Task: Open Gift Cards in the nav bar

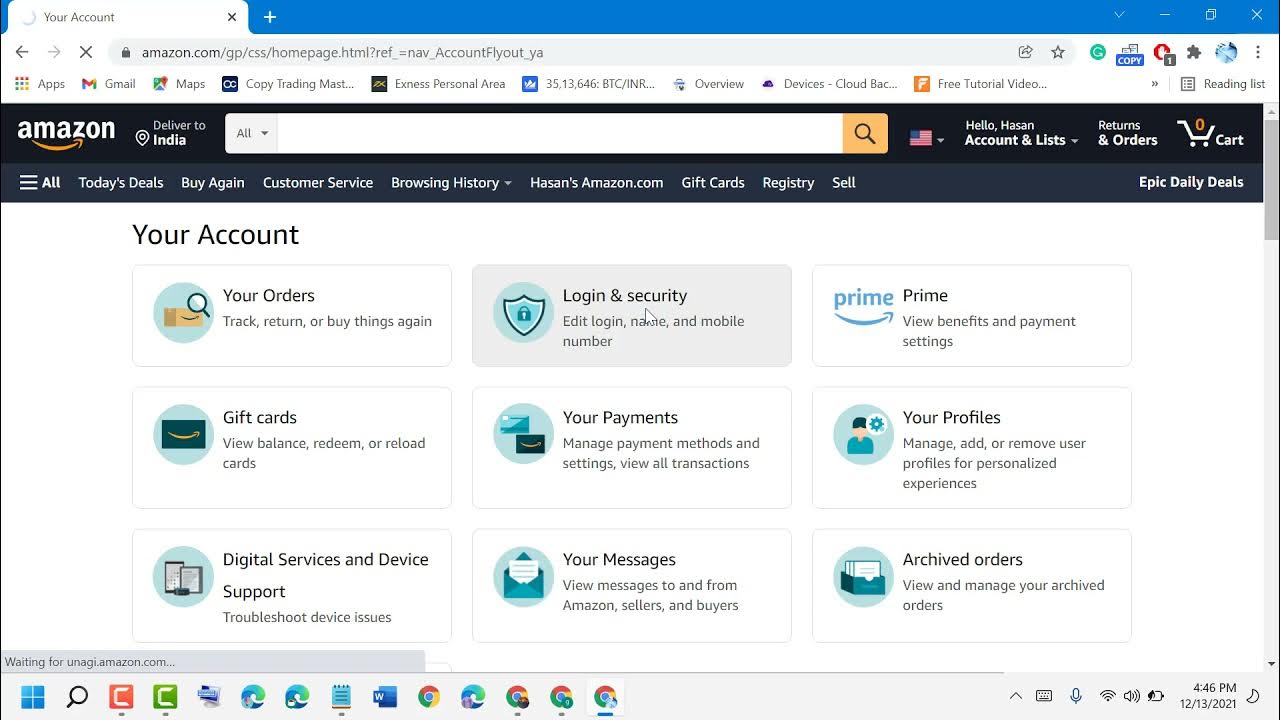Action: coord(713,182)
